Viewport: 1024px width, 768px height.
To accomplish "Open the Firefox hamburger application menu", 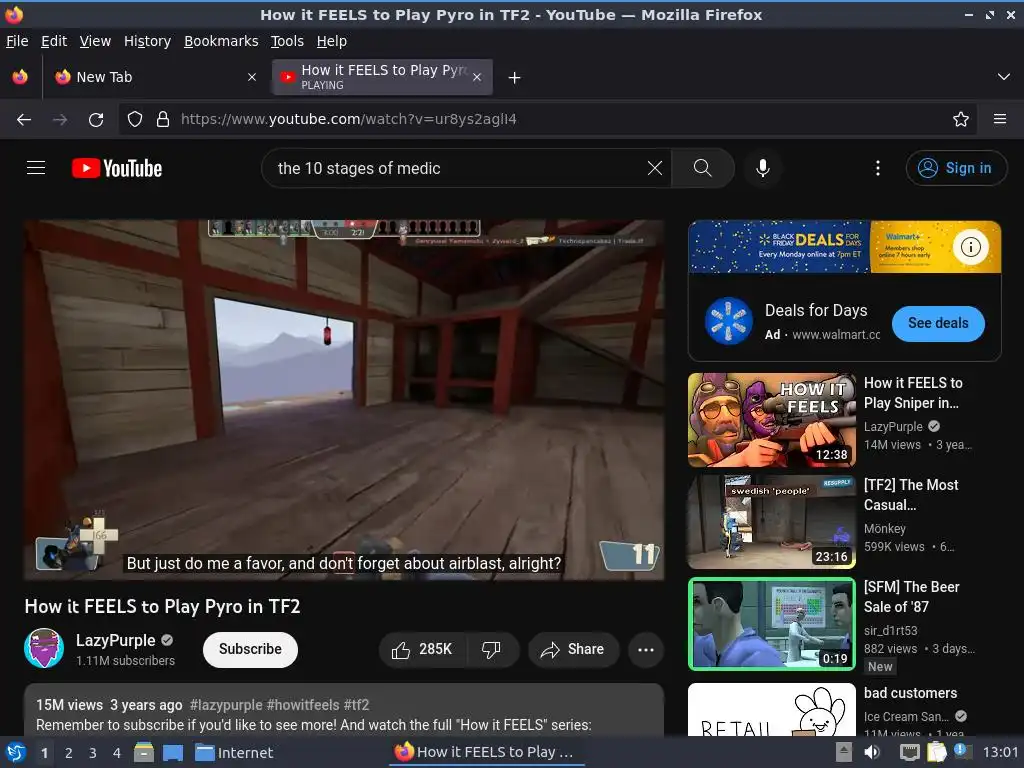I will (x=1000, y=119).
